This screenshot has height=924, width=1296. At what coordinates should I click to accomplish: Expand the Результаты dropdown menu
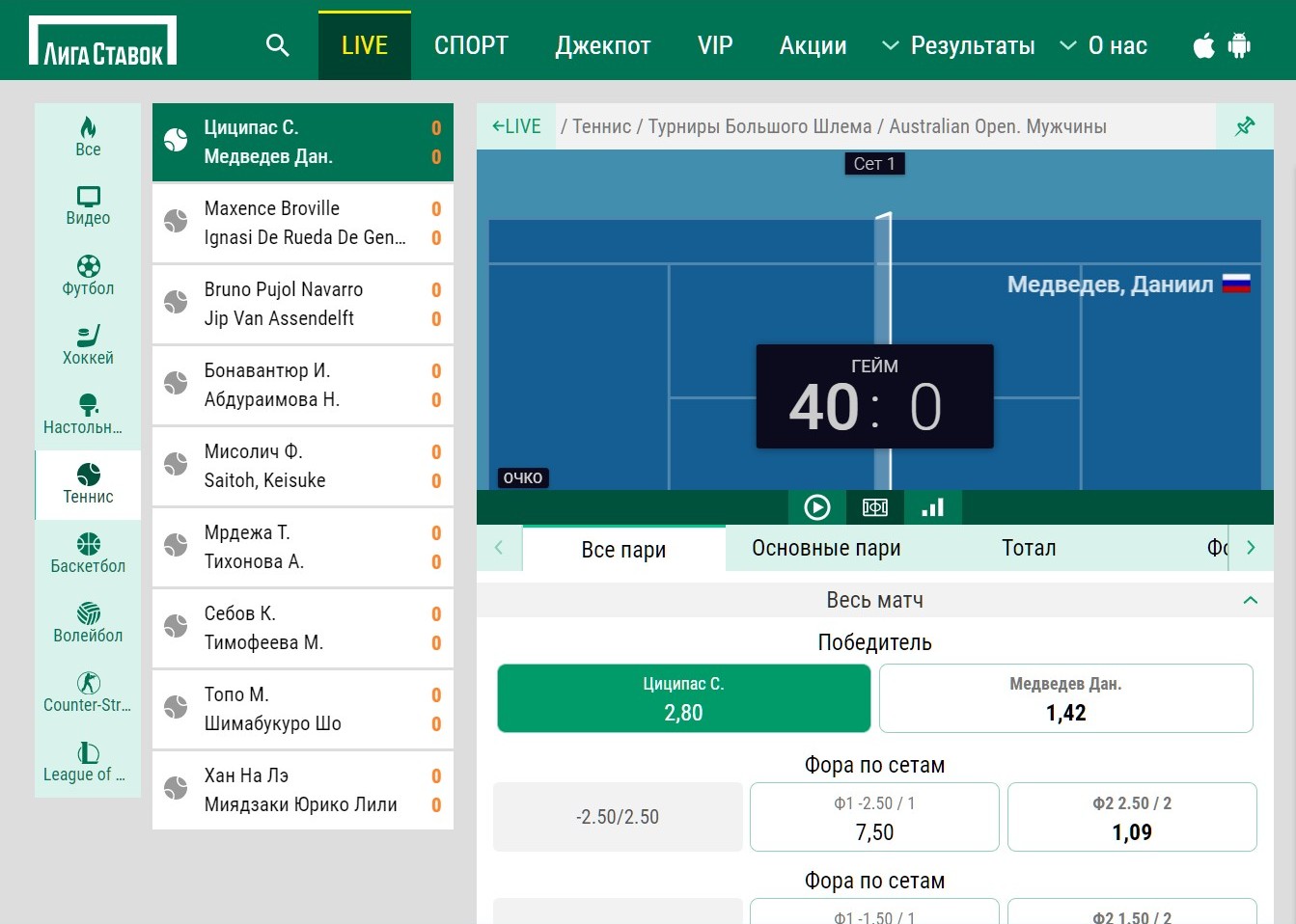click(x=958, y=45)
